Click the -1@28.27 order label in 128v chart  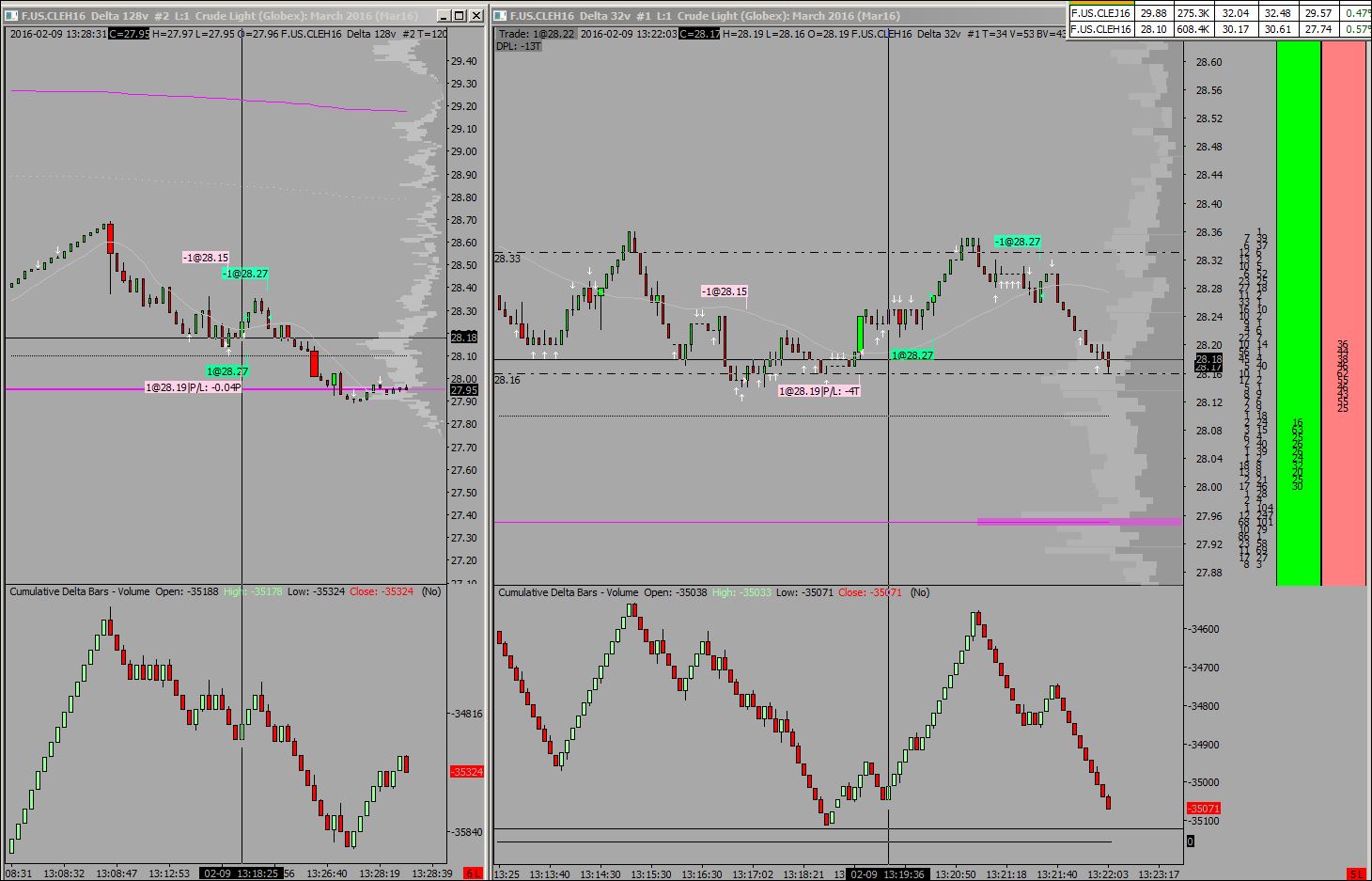tap(245, 274)
